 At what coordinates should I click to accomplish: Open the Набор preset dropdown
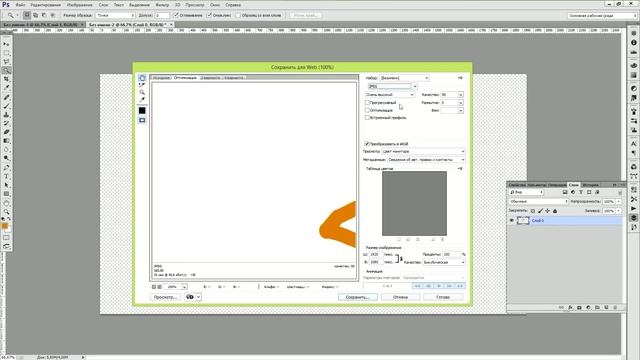pyautogui.click(x=404, y=78)
